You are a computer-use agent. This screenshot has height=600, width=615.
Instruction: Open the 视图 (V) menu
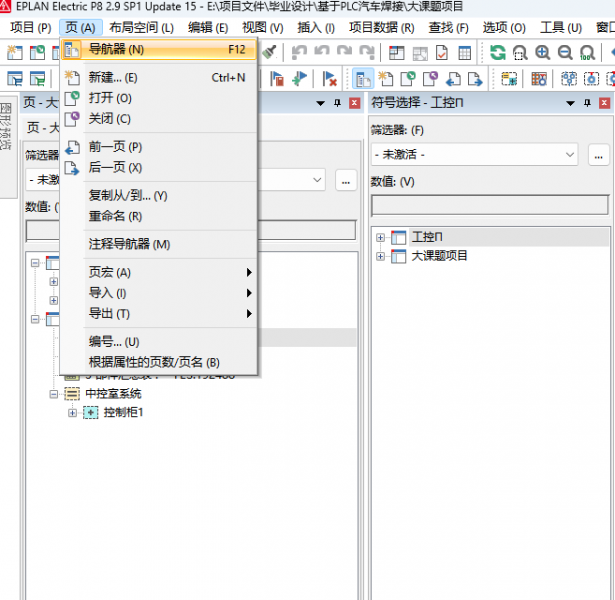coord(262,27)
